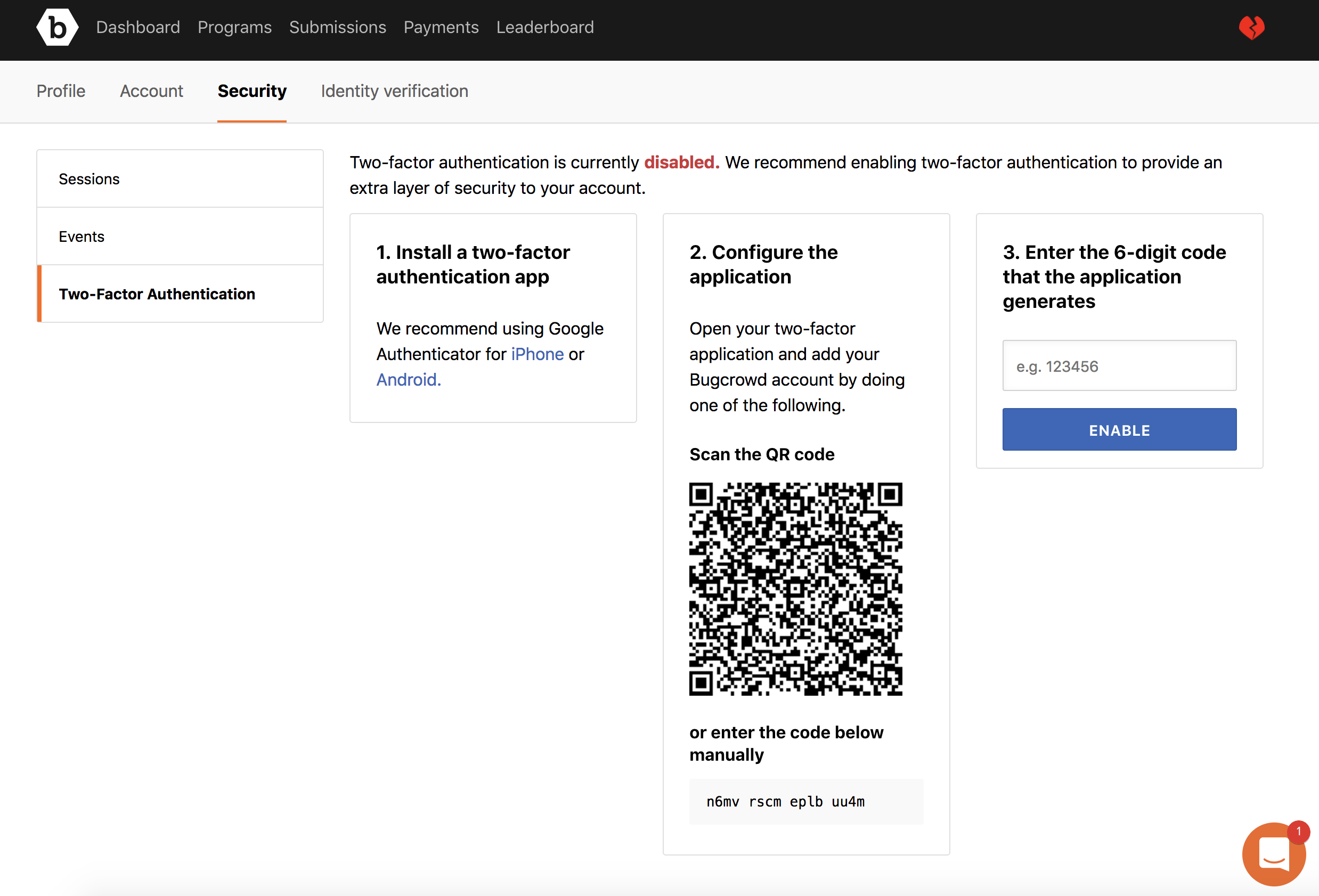Click the Bugcrowd logo icon
The height and width of the screenshot is (896, 1319).
point(57,27)
